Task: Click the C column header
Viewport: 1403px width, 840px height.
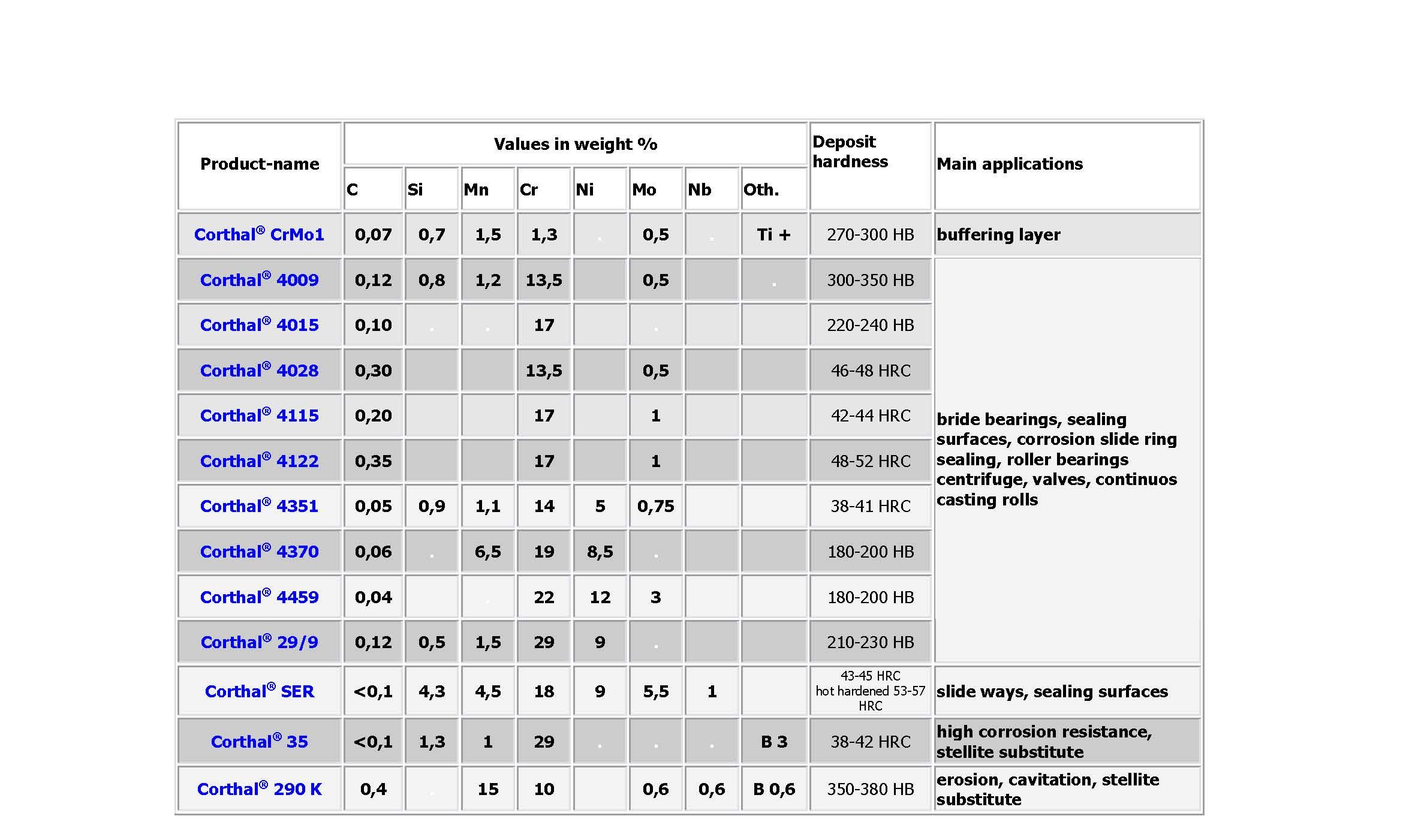Action: [x=373, y=189]
